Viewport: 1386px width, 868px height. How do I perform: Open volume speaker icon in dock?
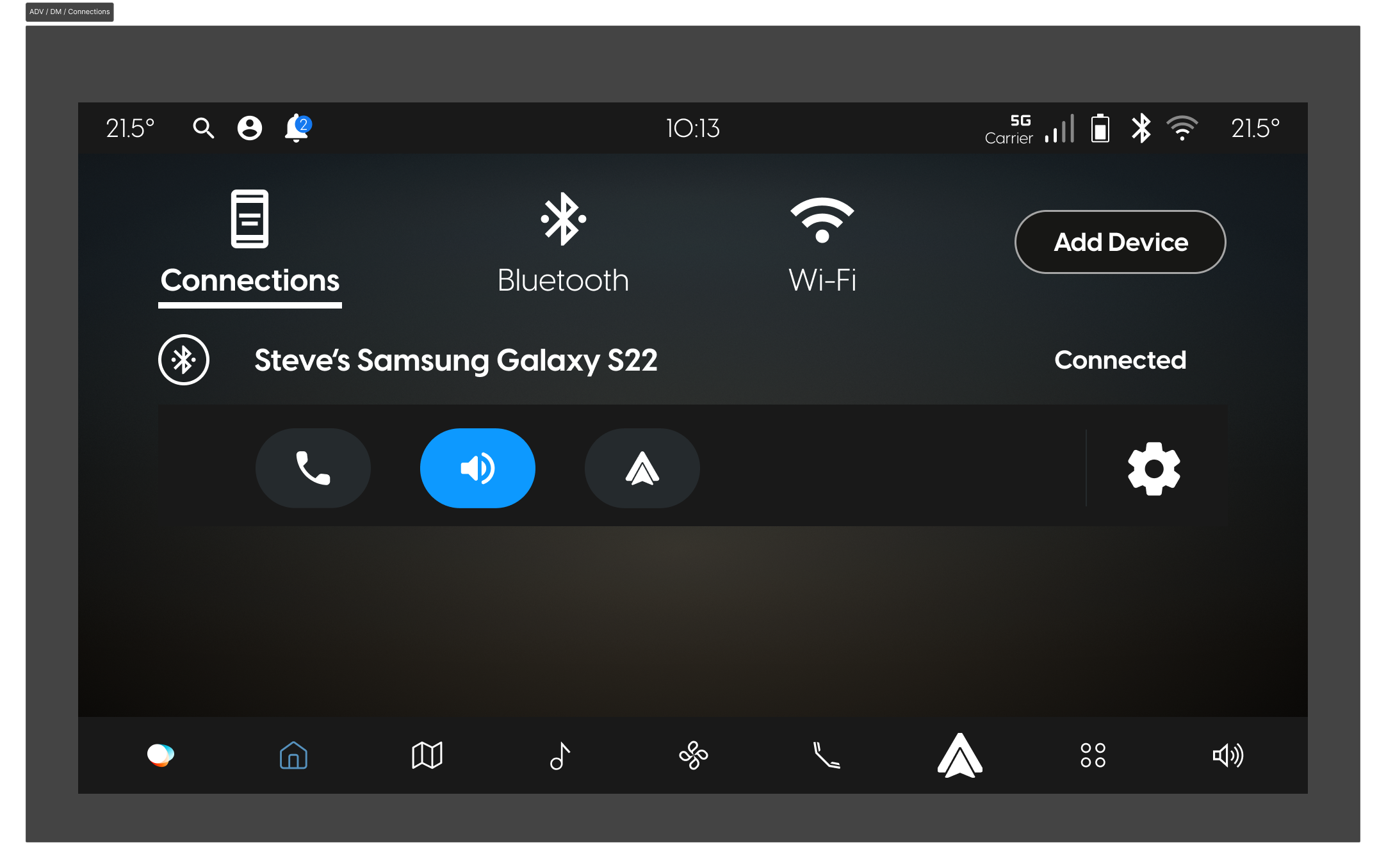(1228, 755)
